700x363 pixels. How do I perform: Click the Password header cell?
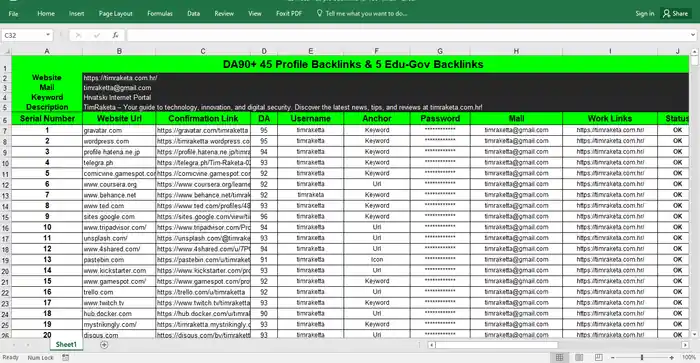point(440,118)
